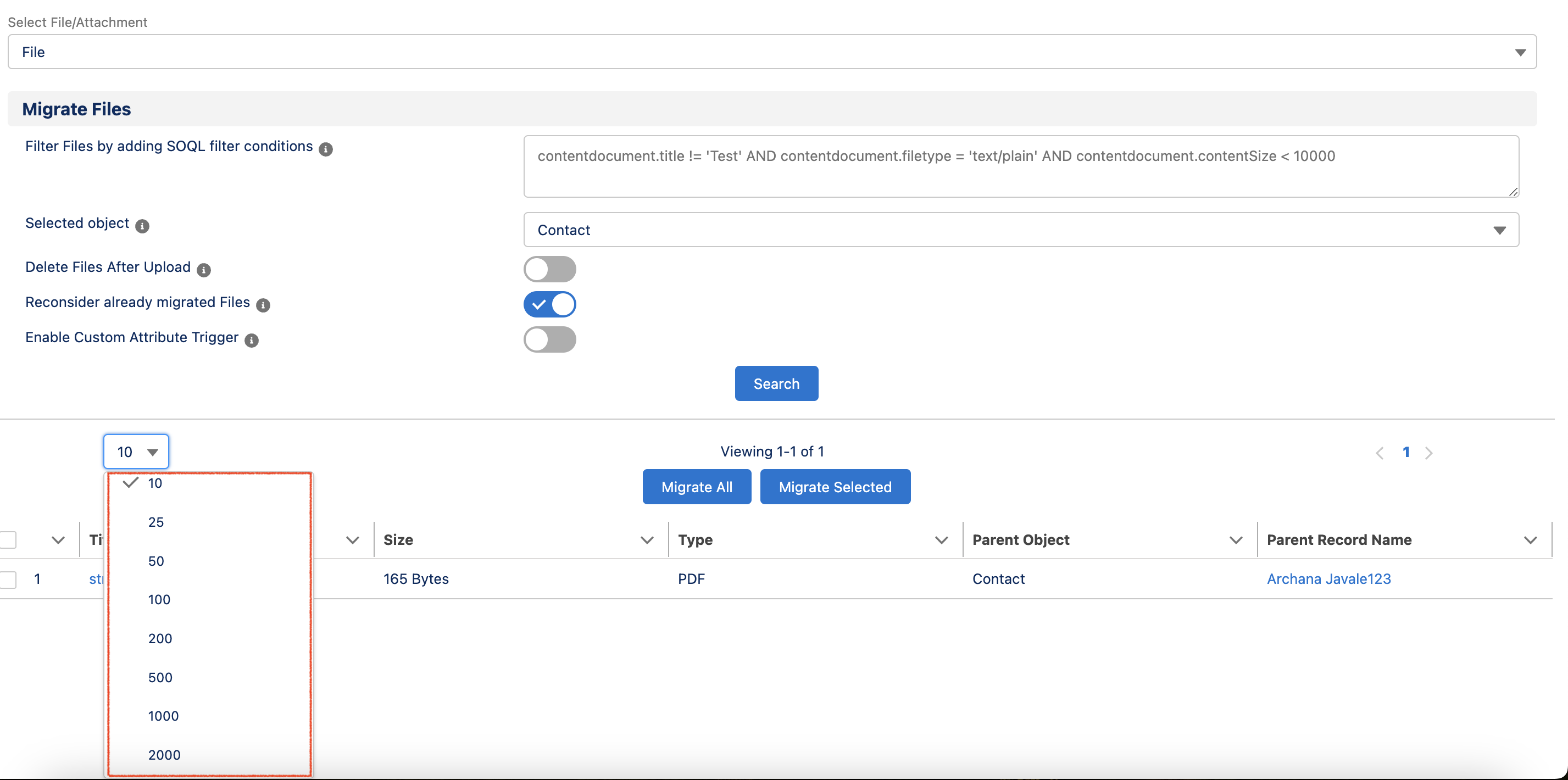Open Archana Javale123 record link
This screenshot has width=1568, height=780.
[x=1328, y=579]
